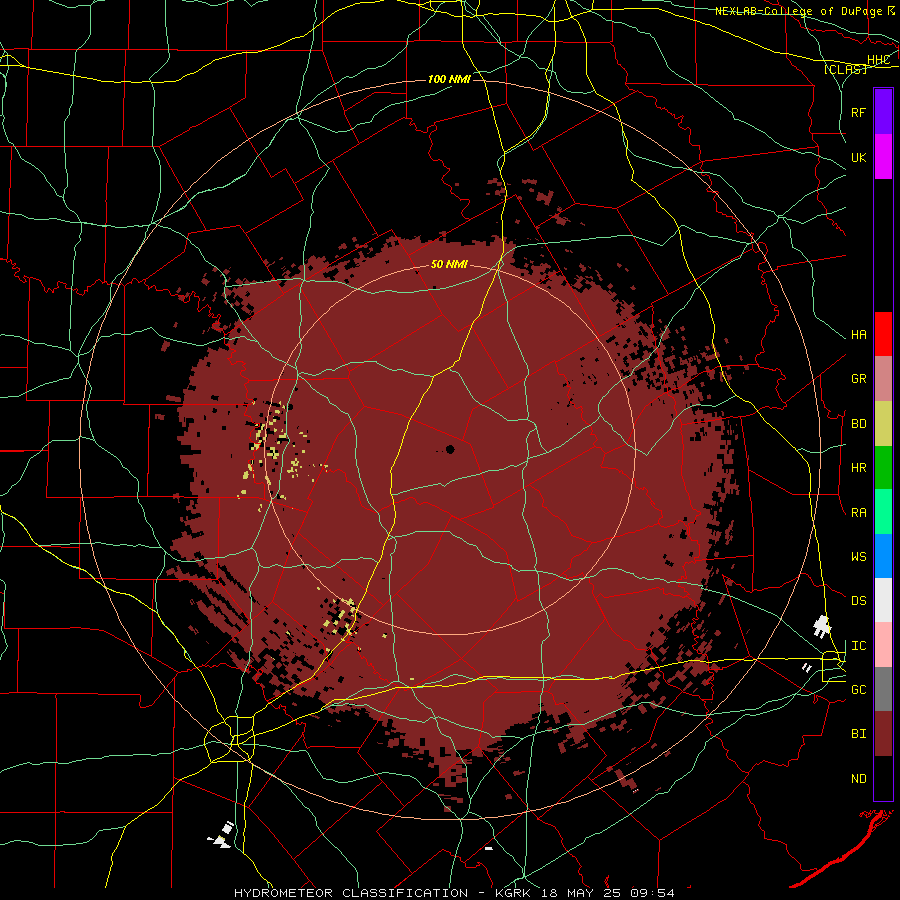This screenshot has height=900, width=900.
Task: Click the BD legend label
Action: tap(859, 424)
